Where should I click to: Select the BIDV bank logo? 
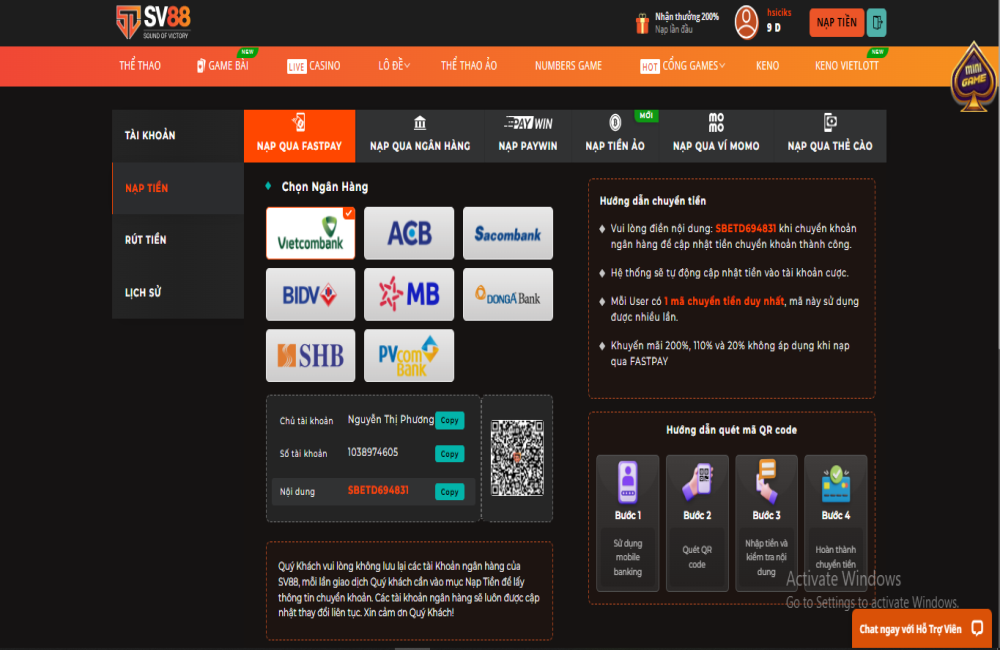311,294
